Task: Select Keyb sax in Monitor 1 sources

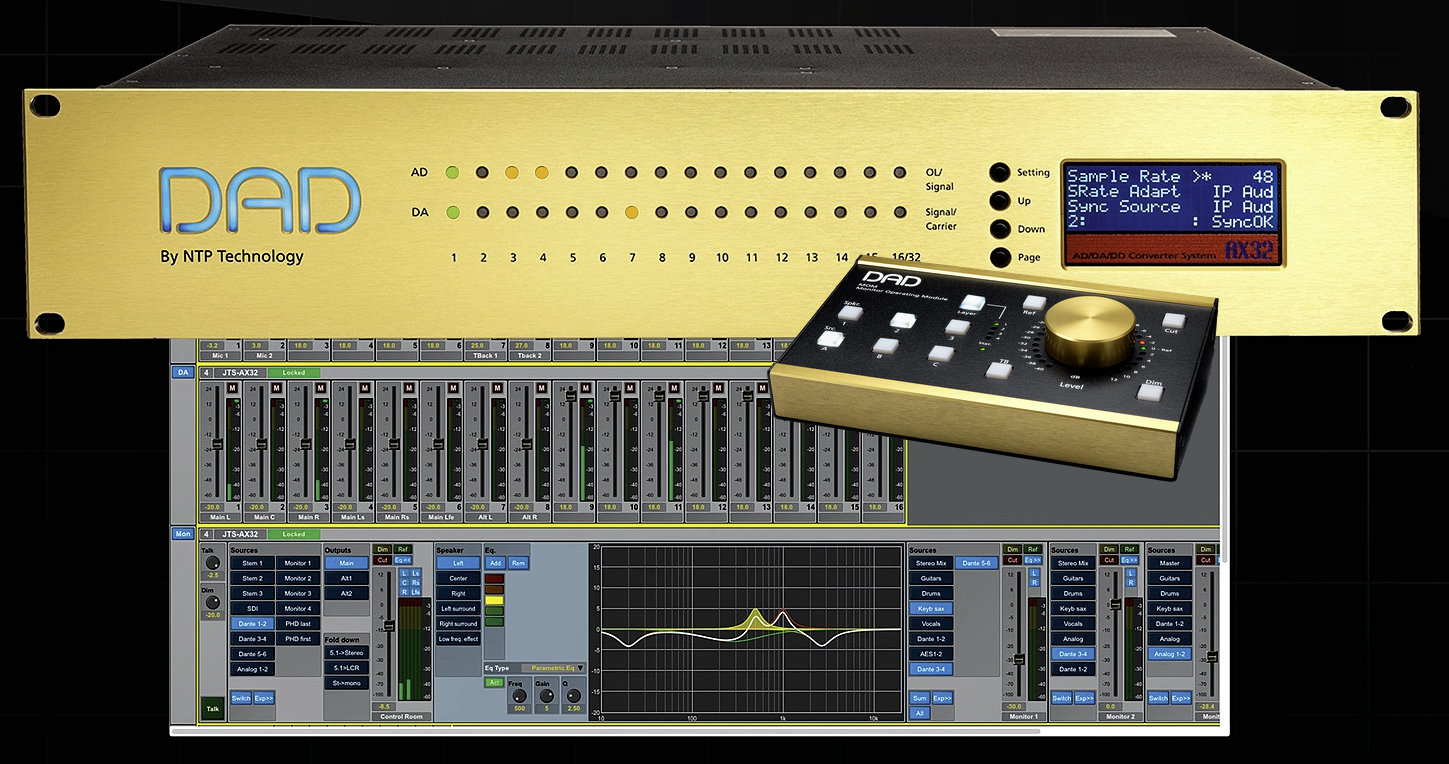Action: coord(931,608)
